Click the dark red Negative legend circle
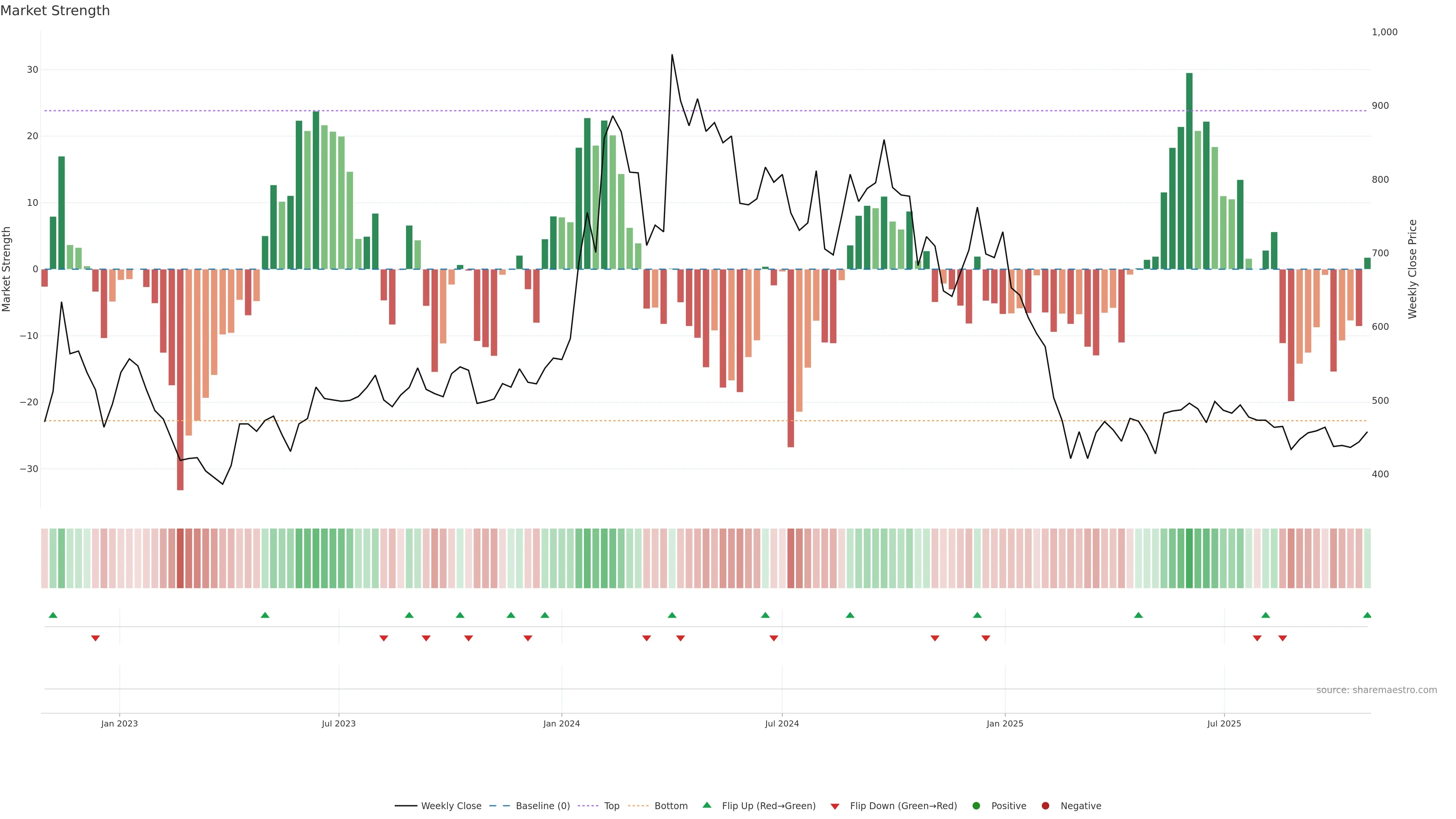The width and height of the screenshot is (1456, 819). [1045, 806]
